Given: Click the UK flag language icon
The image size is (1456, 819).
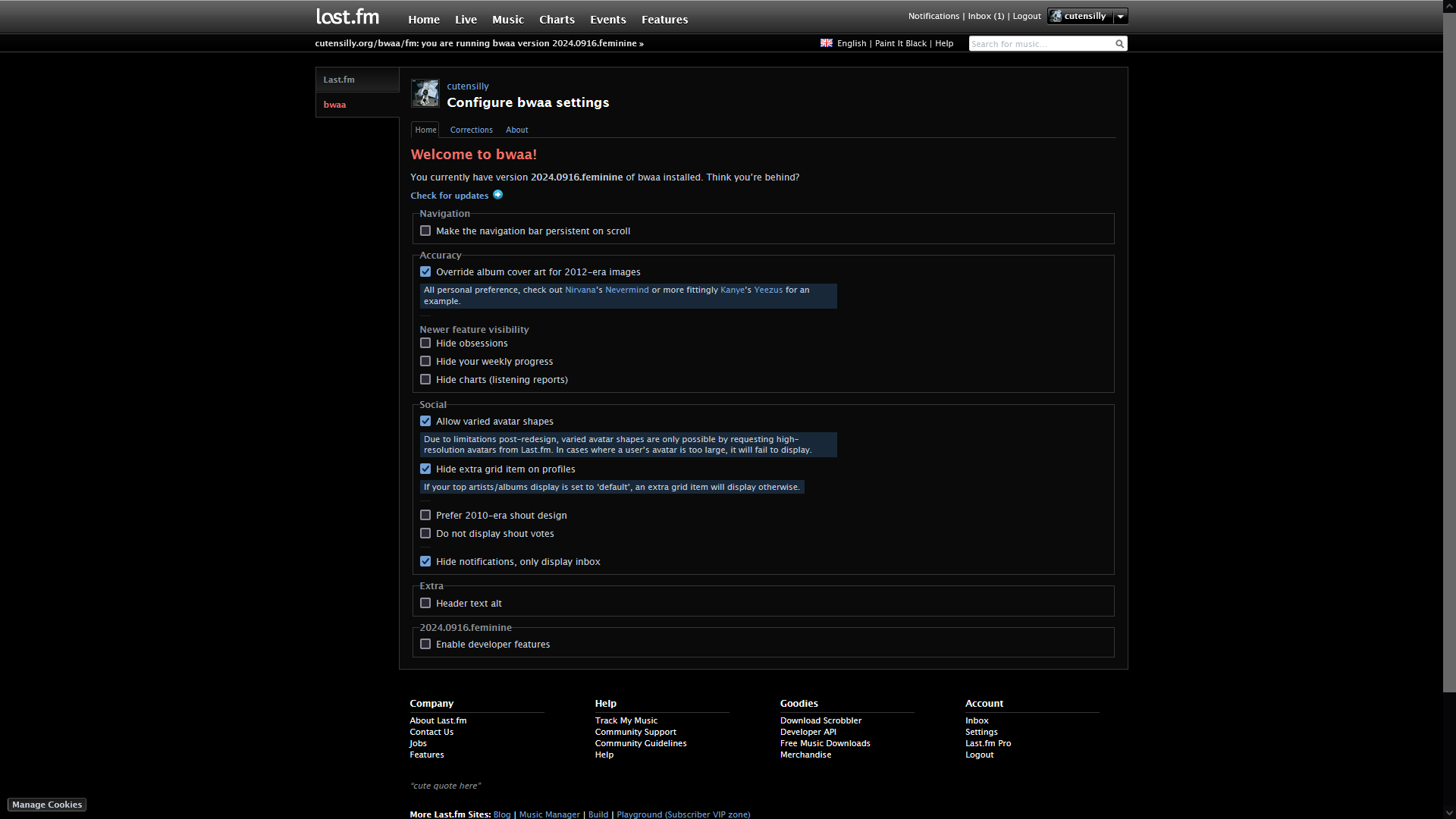Looking at the screenshot, I should pyautogui.click(x=826, y=43).
